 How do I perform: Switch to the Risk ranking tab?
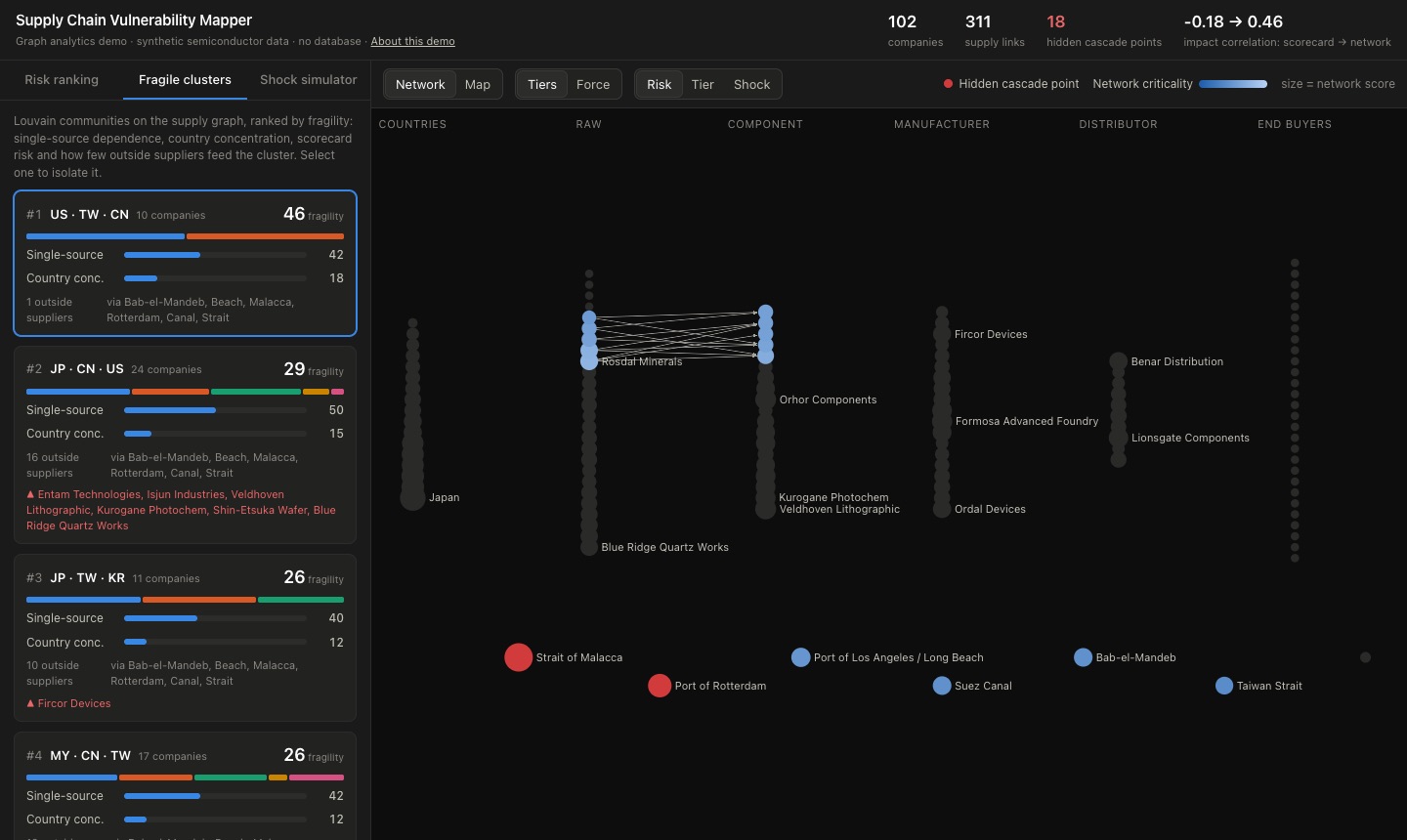(x=62, y=80)
